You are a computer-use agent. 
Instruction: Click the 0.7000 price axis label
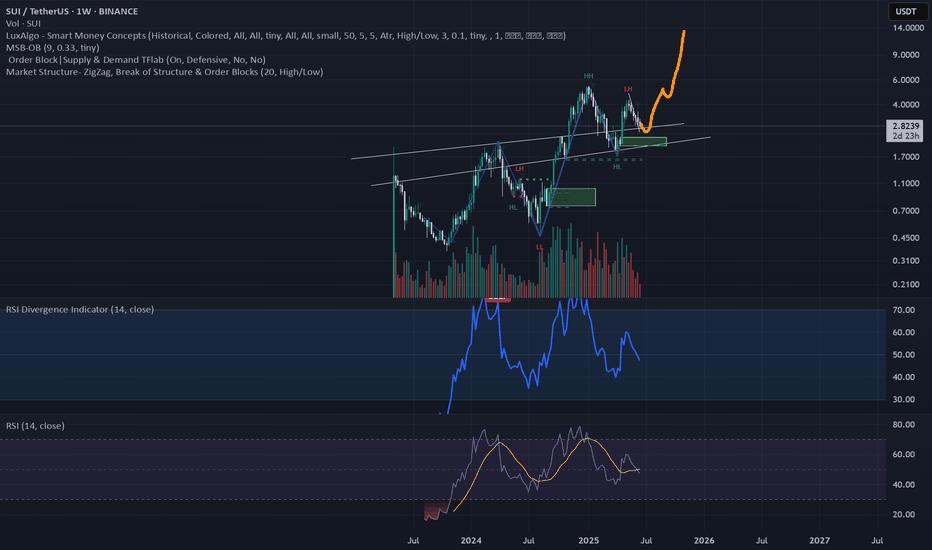point(906,211)
